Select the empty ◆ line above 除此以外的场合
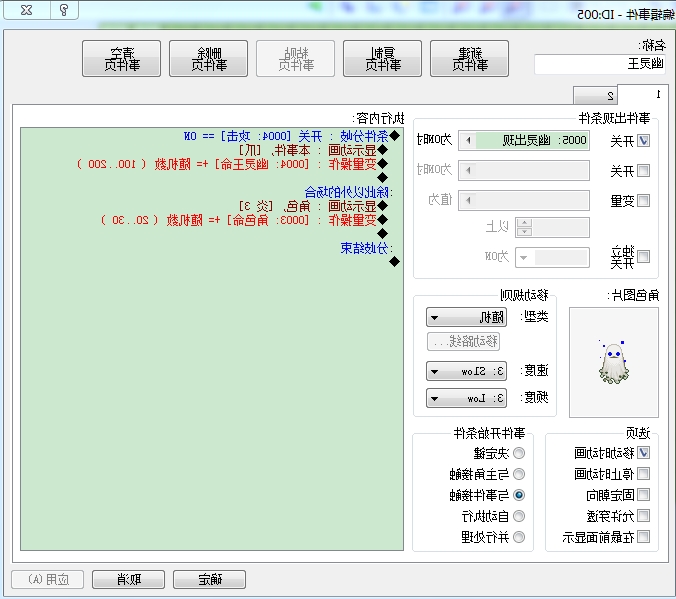 [382, 178]
